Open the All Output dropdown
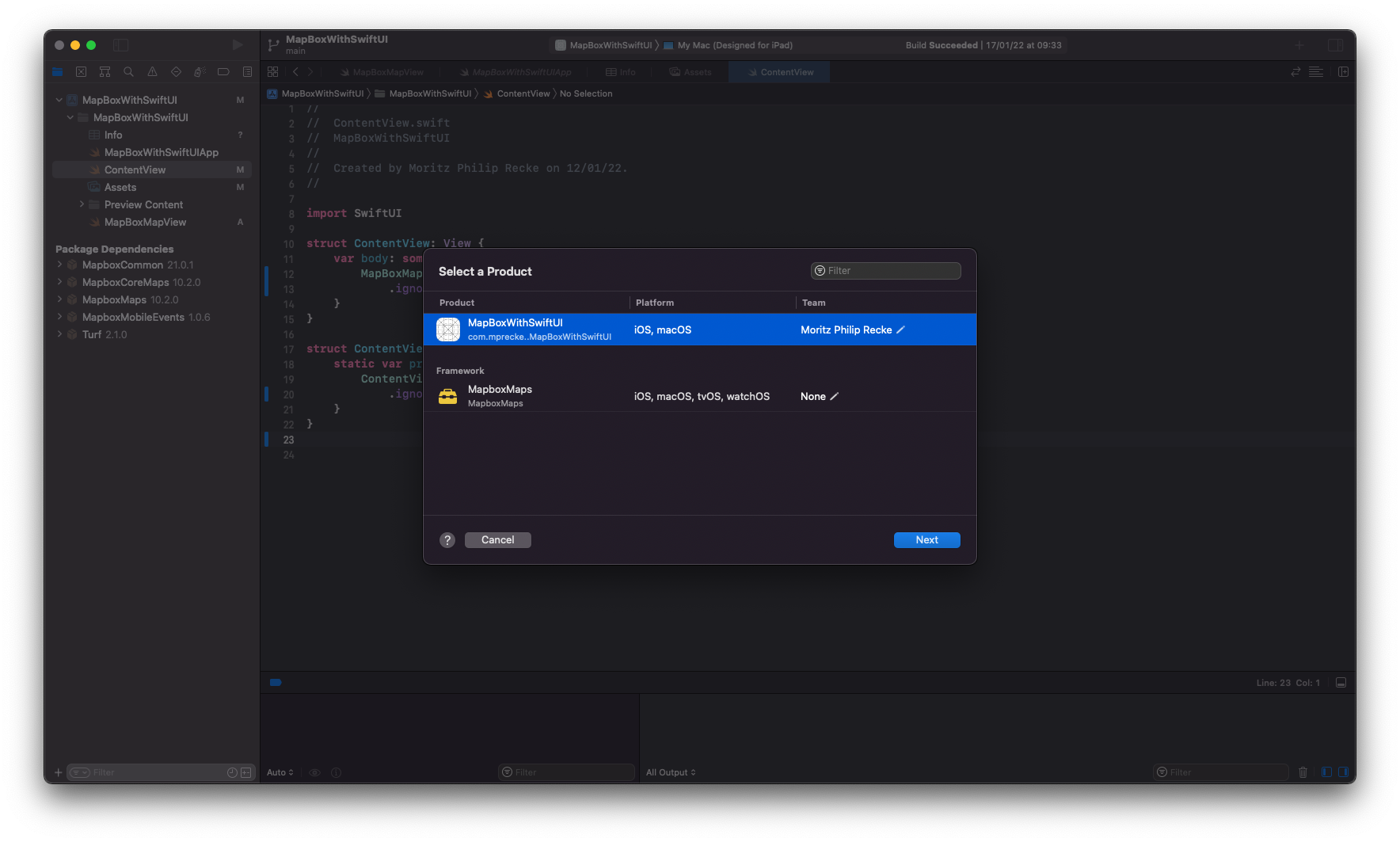Screen dimensions: 1400x842 671,772
